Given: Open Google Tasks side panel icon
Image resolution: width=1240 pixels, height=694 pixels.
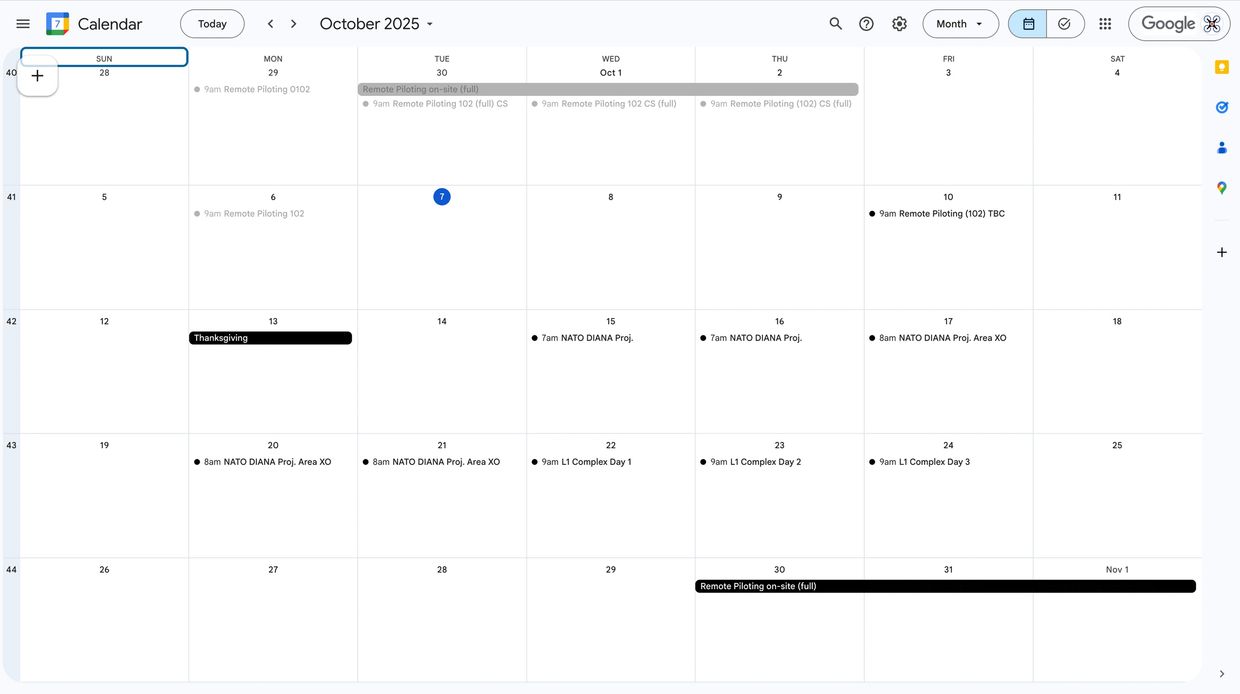Looking at the screenshot, I should coord(1222,107).
